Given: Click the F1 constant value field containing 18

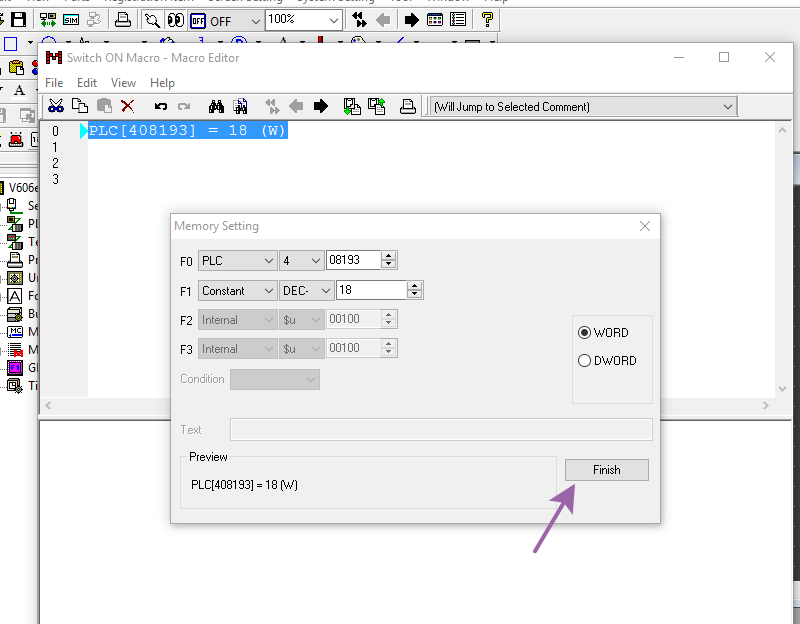Looking at the screenshot, I should tap(371, 290).
